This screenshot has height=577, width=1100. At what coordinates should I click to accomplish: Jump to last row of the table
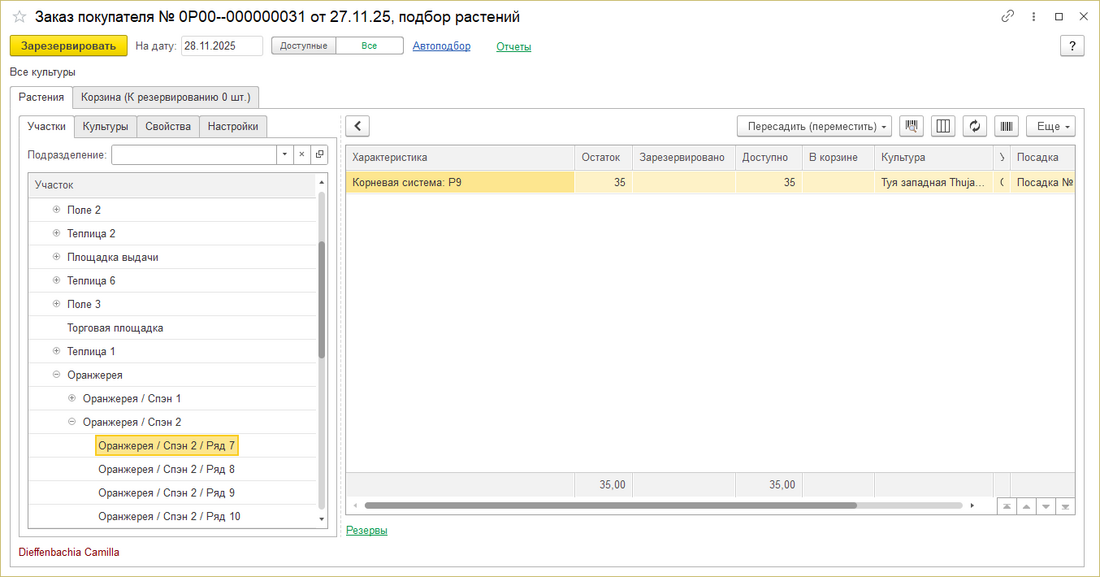pyautogui.click(x=1066, y=506)
